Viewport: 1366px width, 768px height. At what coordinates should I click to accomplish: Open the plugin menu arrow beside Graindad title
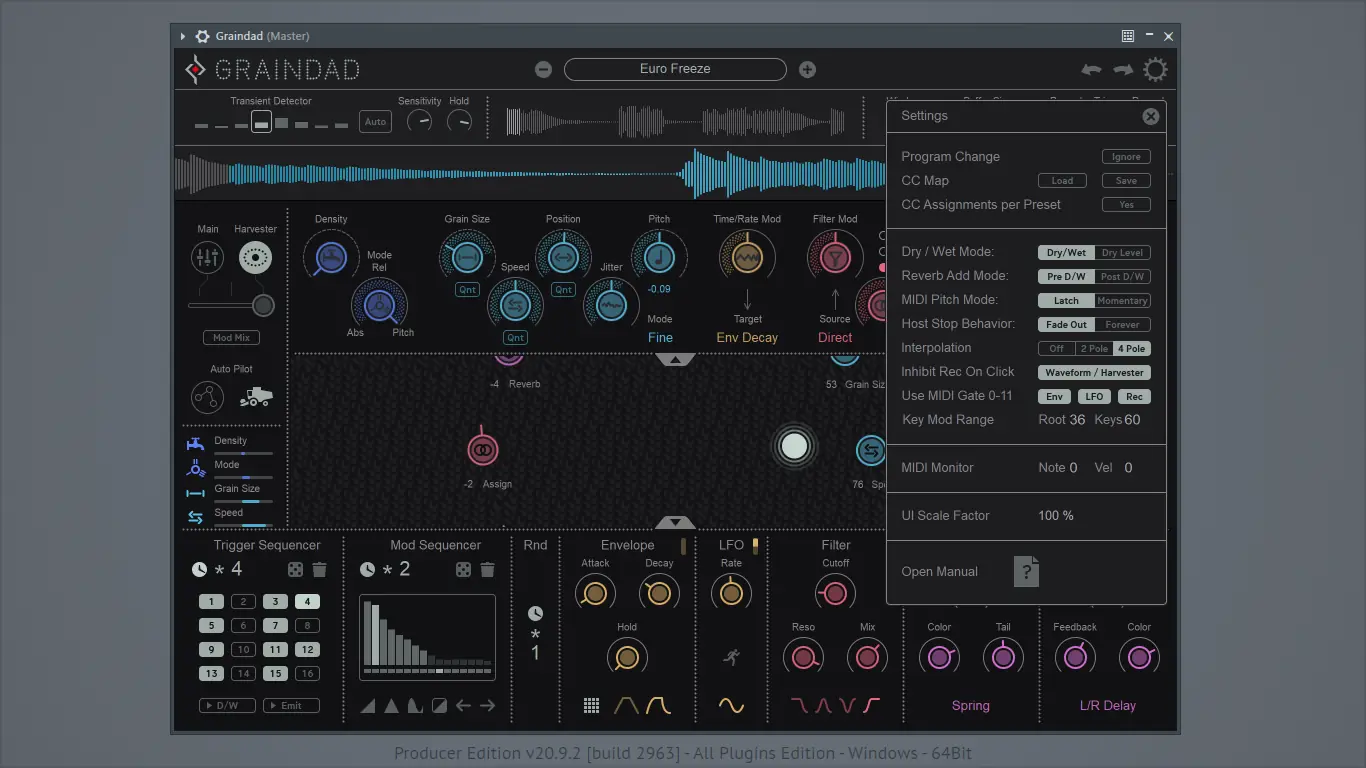183,37
